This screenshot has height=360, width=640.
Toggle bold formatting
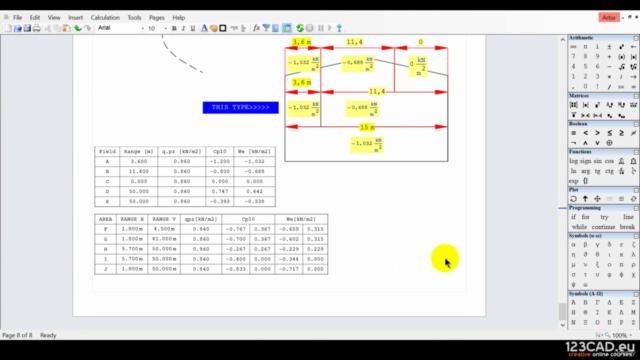(x=174, y=28)
